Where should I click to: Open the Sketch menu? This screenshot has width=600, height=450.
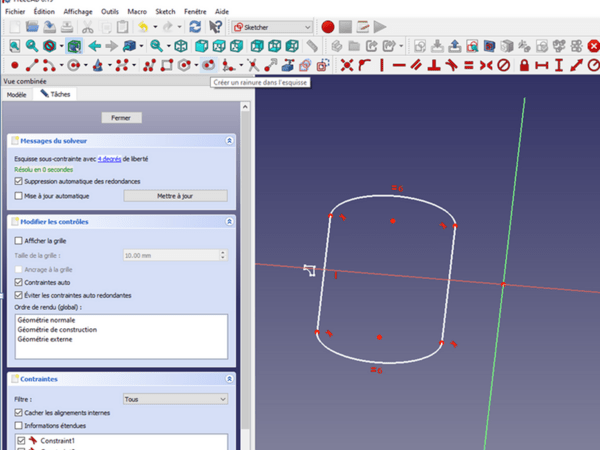[x=164, y=10]
